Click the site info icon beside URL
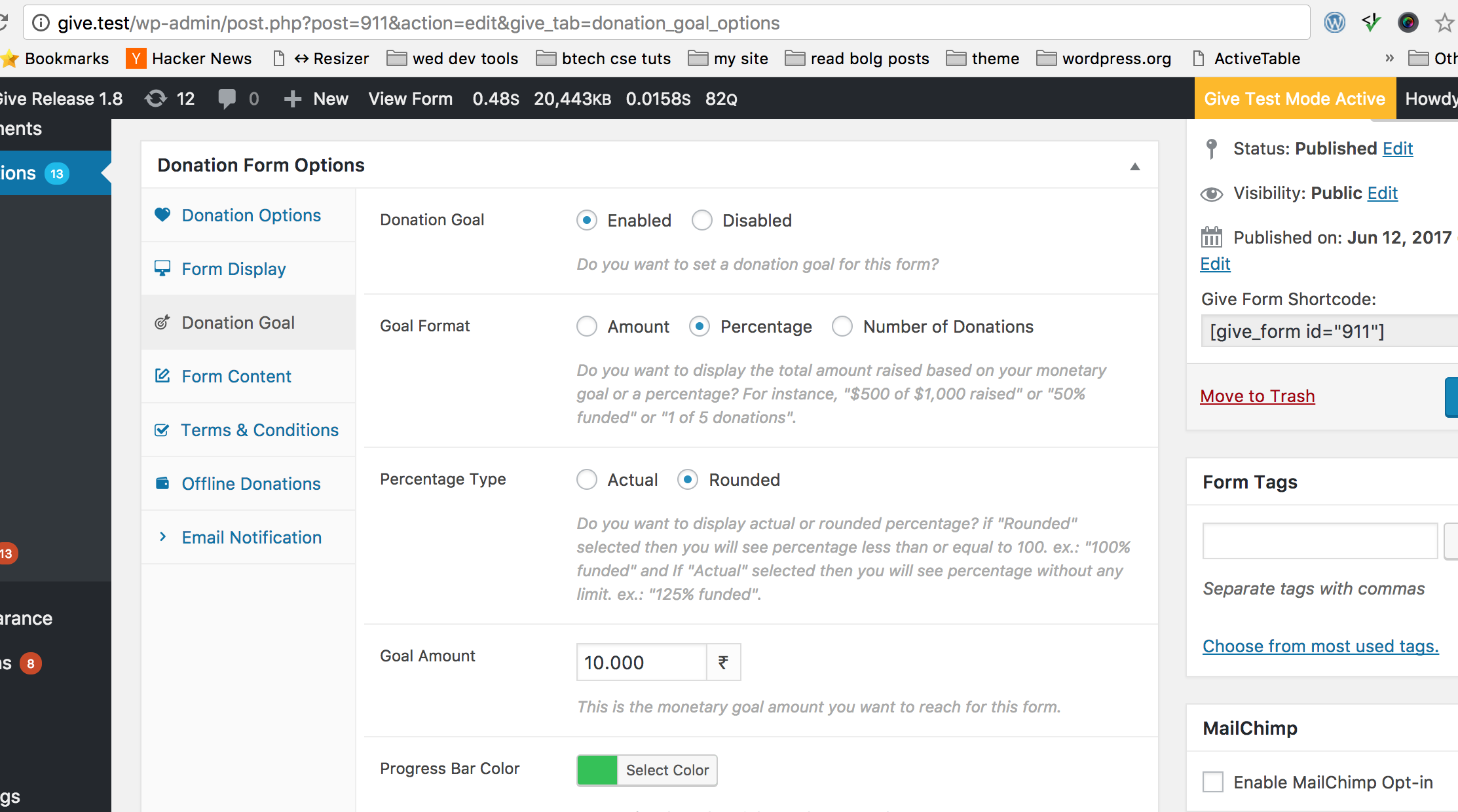 41,23
